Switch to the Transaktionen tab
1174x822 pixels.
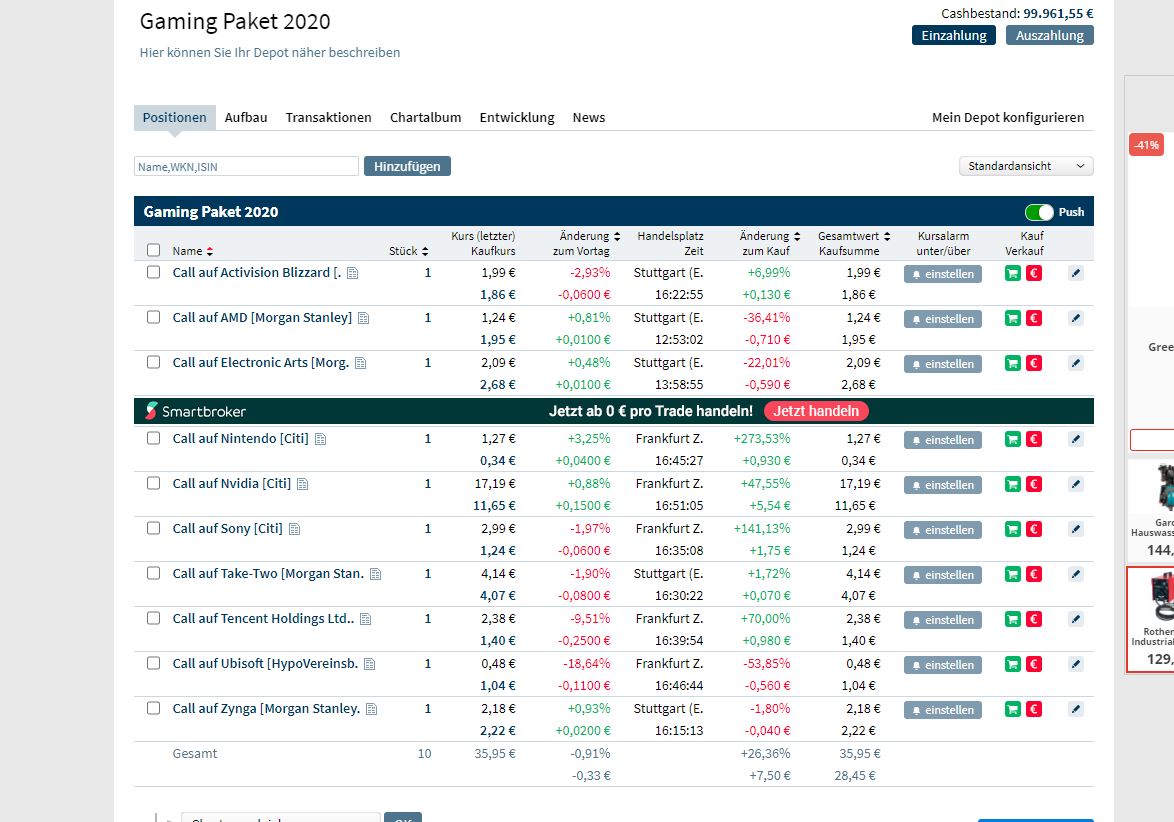[x=328, y=117]
